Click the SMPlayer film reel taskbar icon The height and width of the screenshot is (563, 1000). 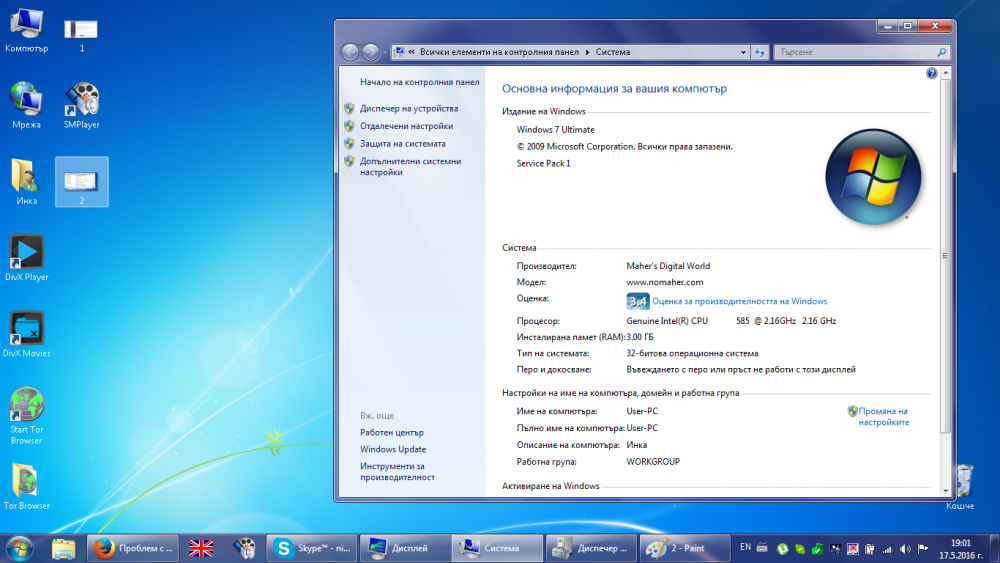[x=245, y=548]
